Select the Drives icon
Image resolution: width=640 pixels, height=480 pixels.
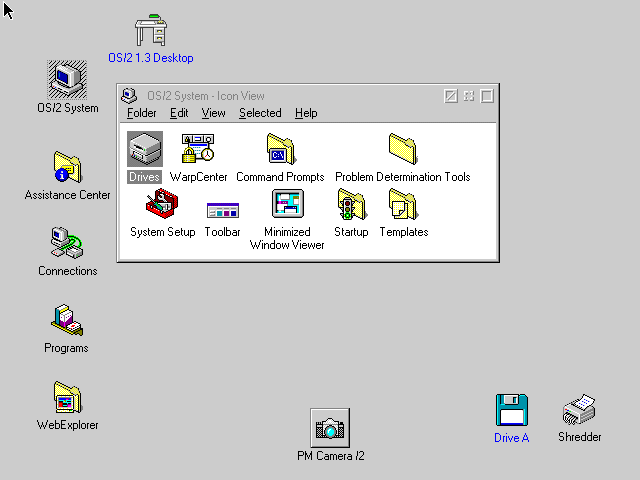[144, 150]
